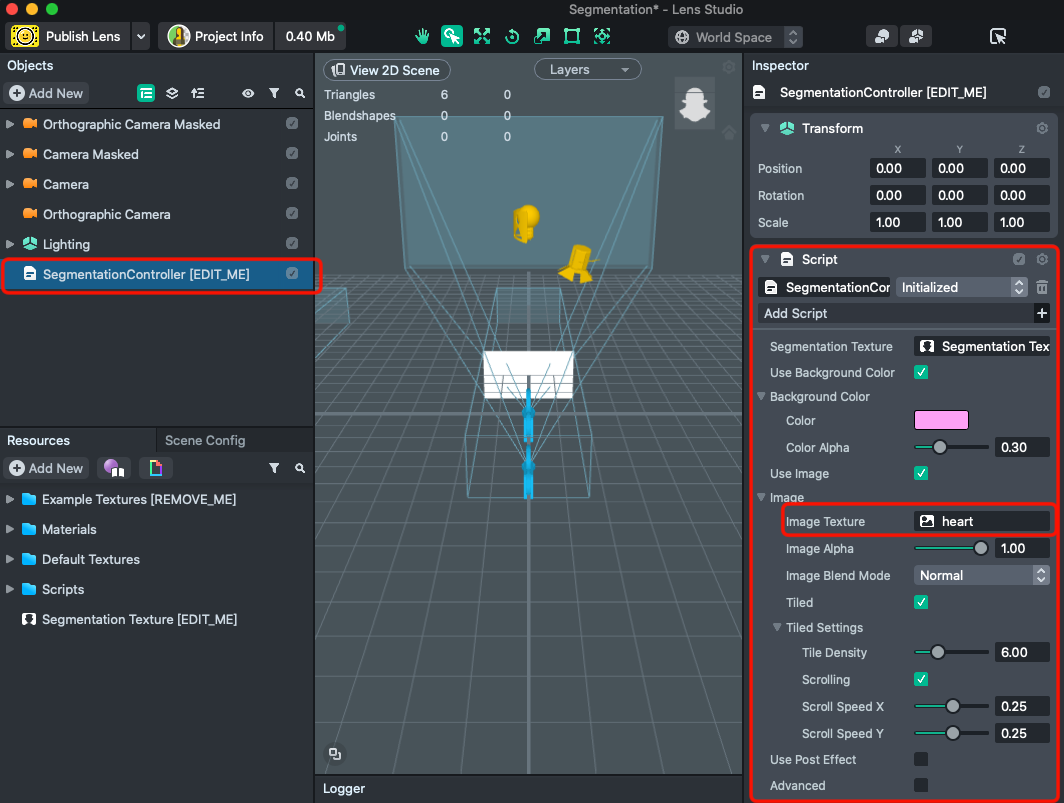Click the window overlap icon in scene corner

(x=335, y=753)
